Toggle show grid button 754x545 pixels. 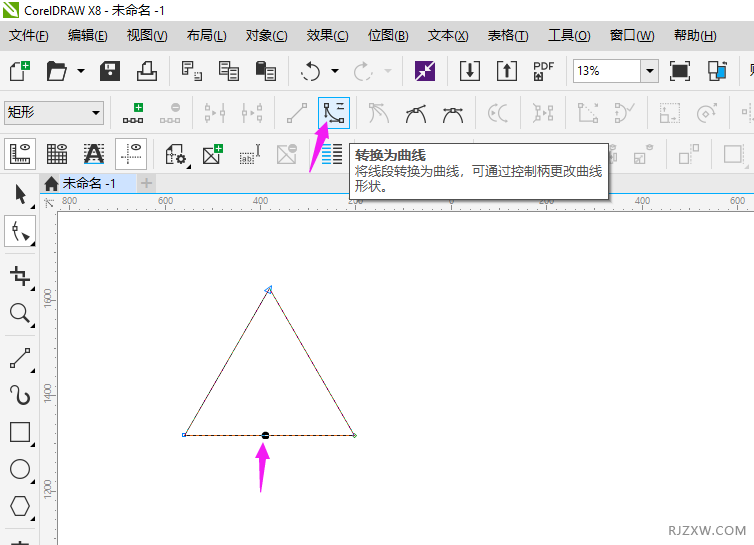pos(57,154)
